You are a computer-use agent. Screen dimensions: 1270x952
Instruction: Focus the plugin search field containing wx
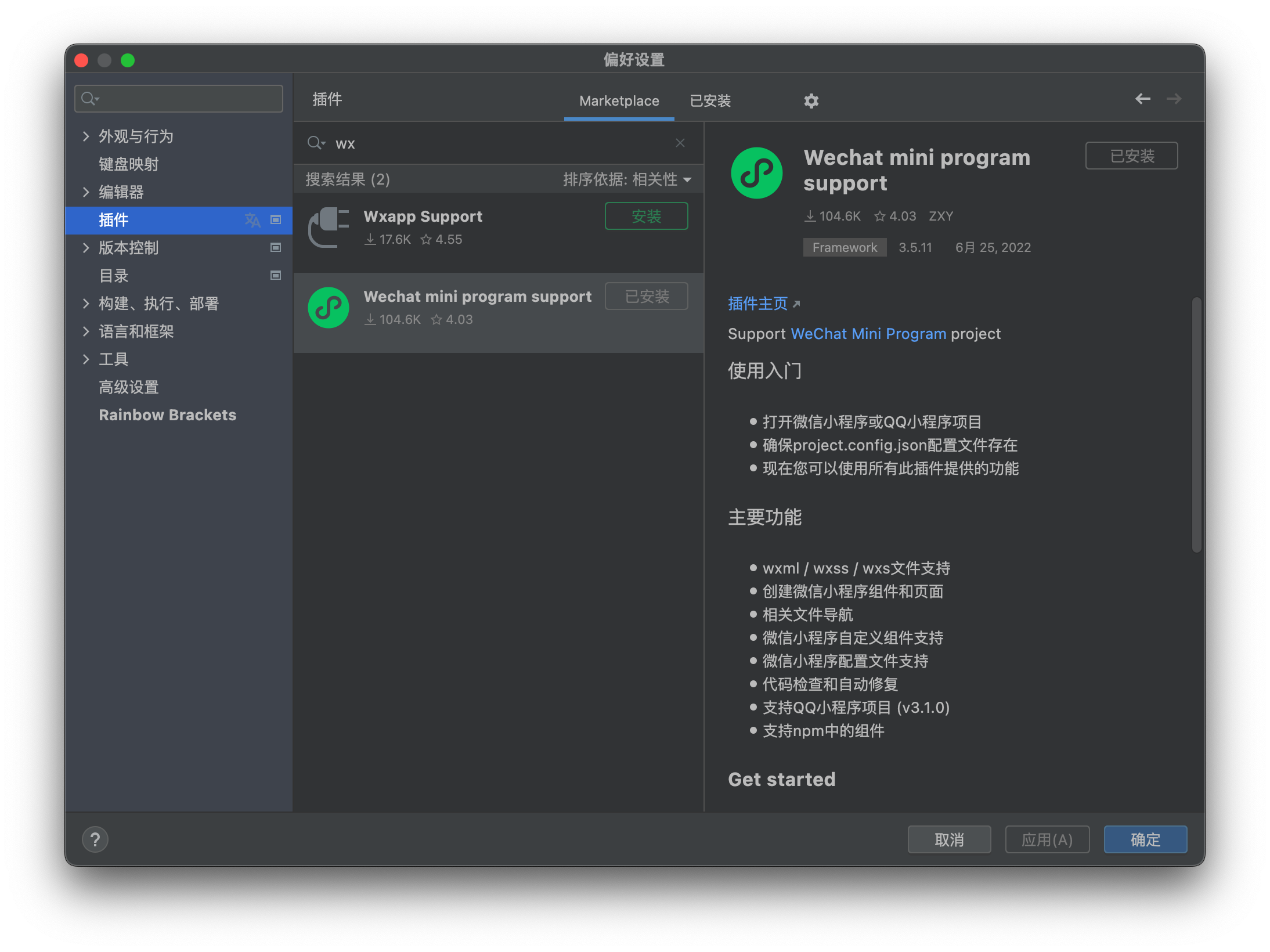tap(499, 143)
